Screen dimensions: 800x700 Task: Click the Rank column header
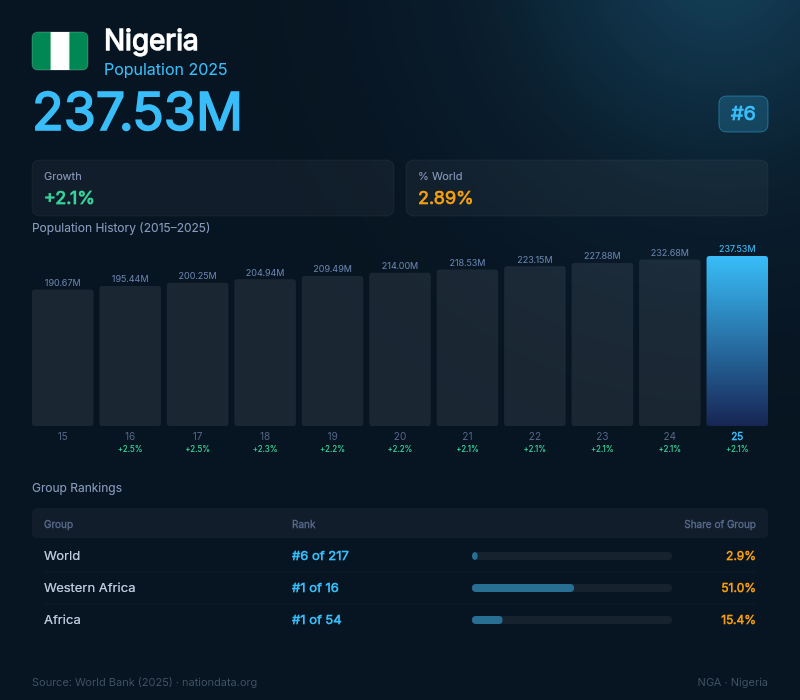[x=304, y=524]
